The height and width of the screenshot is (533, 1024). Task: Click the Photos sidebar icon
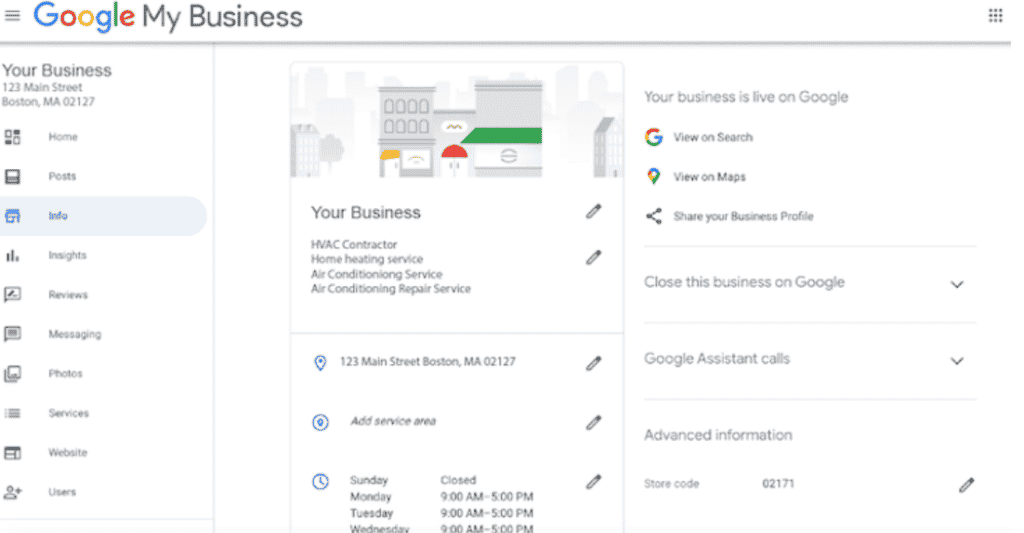[12, 374]
